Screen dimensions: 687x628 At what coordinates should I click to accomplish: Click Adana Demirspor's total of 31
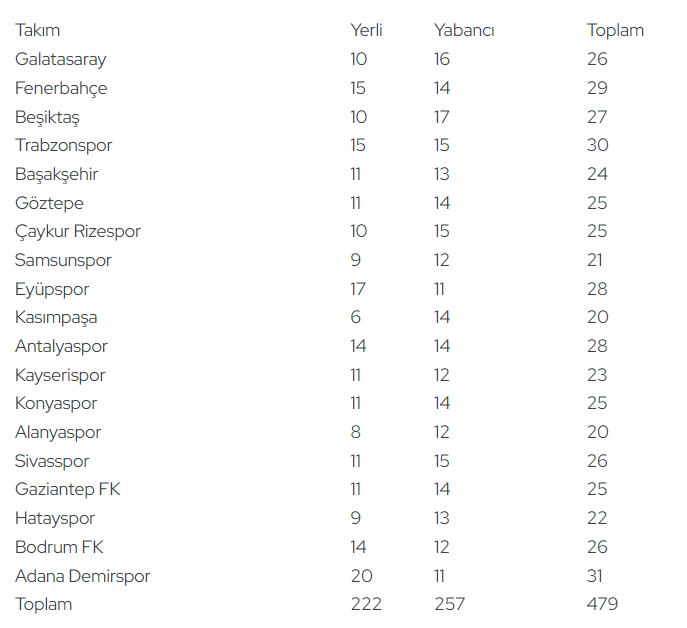coord(595,575)
